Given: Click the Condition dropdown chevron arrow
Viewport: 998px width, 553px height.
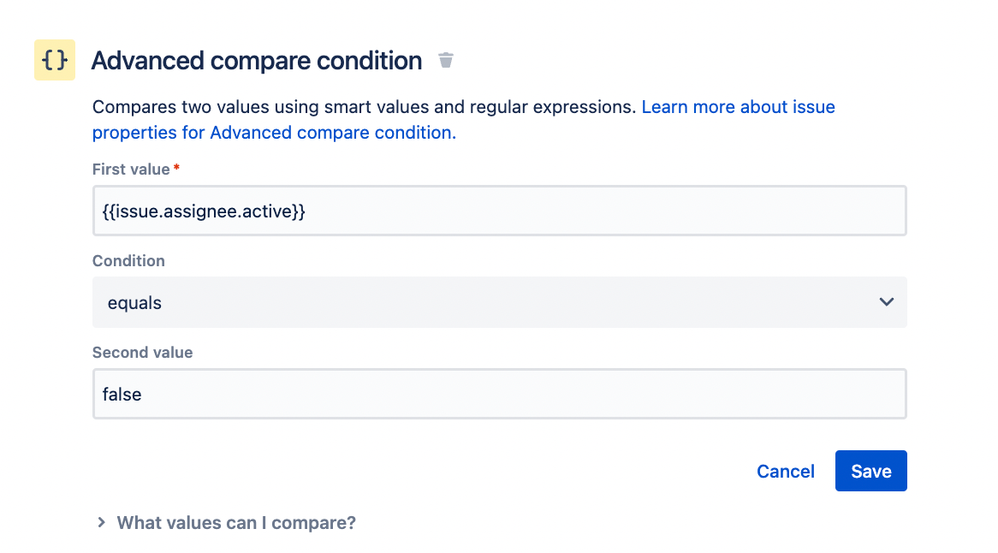Looking at the screenshot, I should tap(886, 302).
